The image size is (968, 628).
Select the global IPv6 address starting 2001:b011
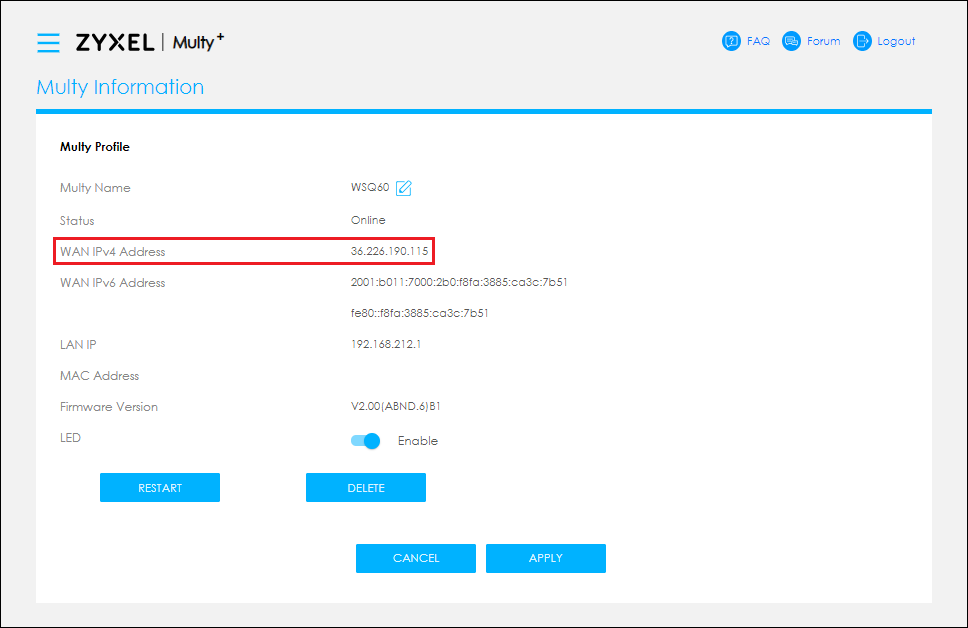point(459,282)
